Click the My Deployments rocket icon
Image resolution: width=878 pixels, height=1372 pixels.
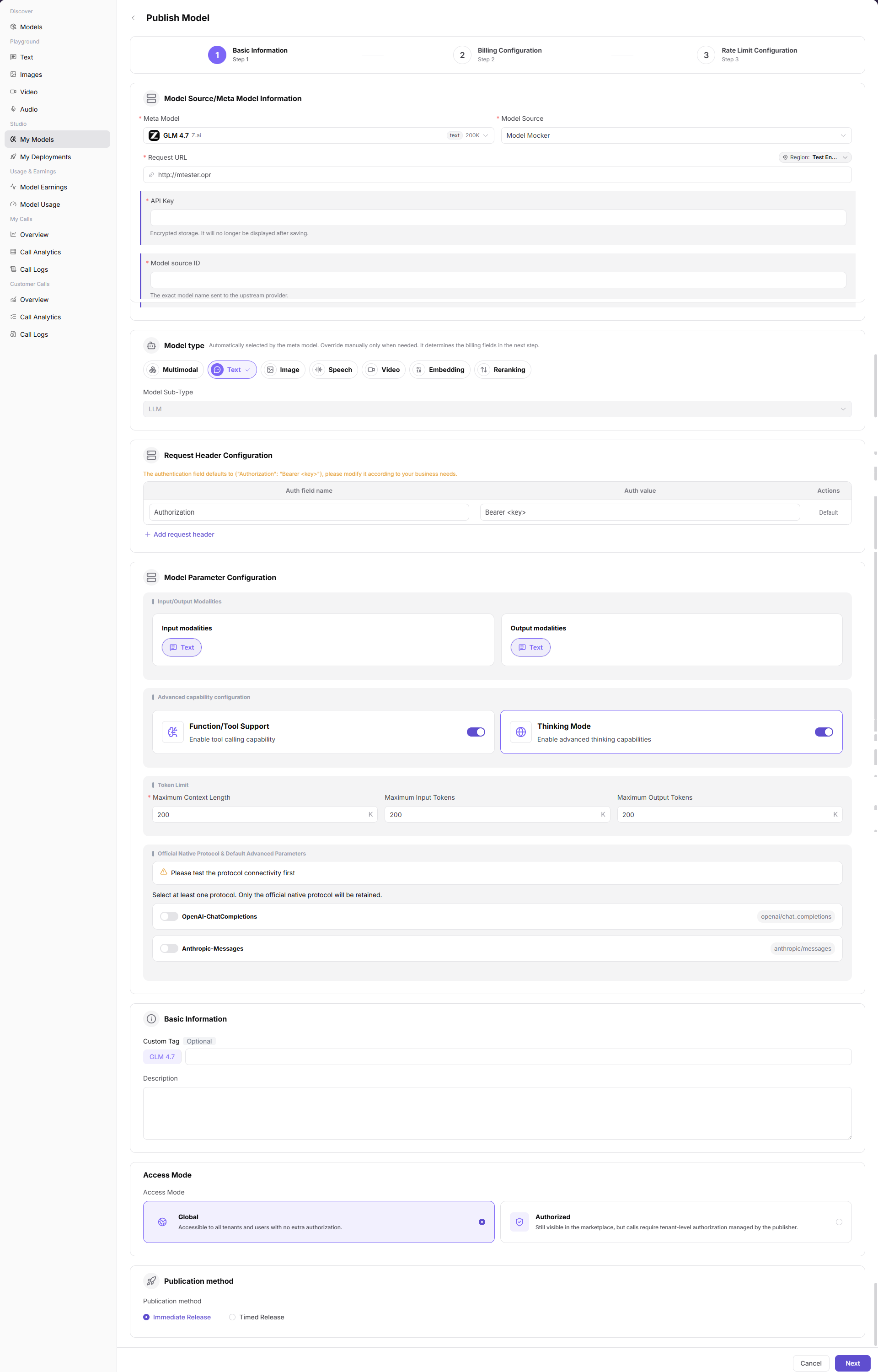13,156
